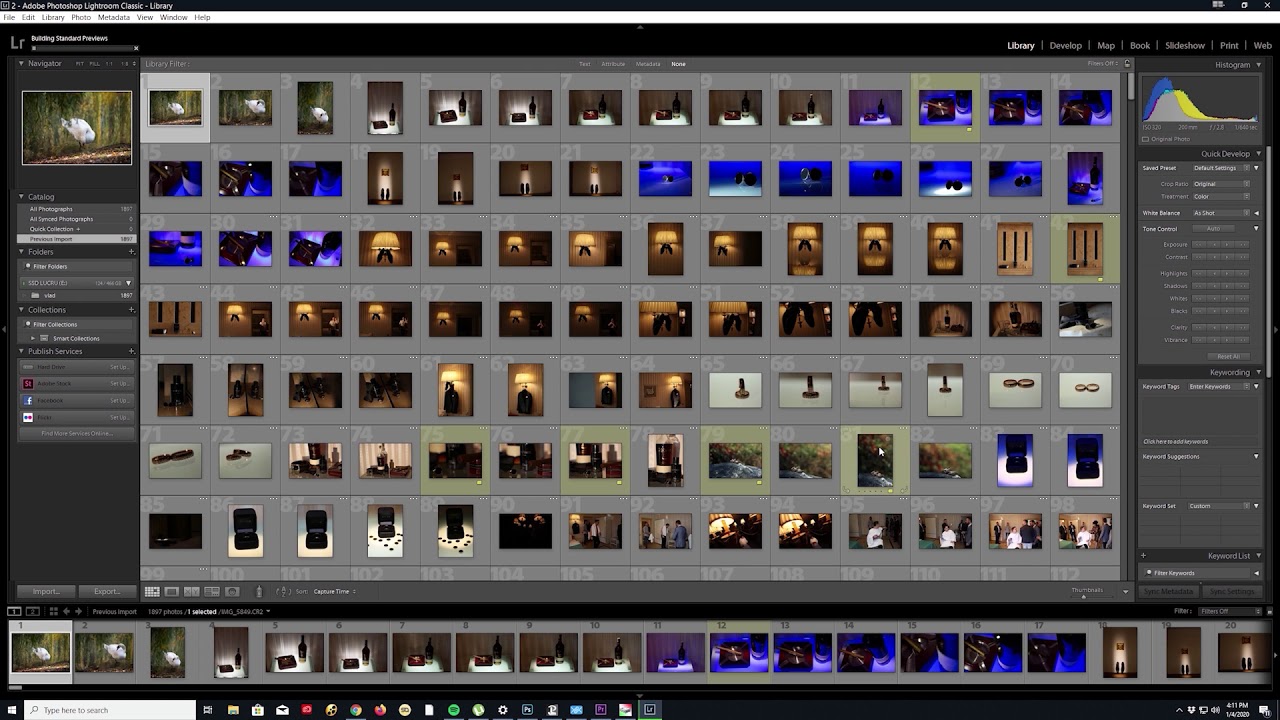The width and height of the screenshot is (1280, 720).
Task: Show main window display button 1
Action: (15, 611)
